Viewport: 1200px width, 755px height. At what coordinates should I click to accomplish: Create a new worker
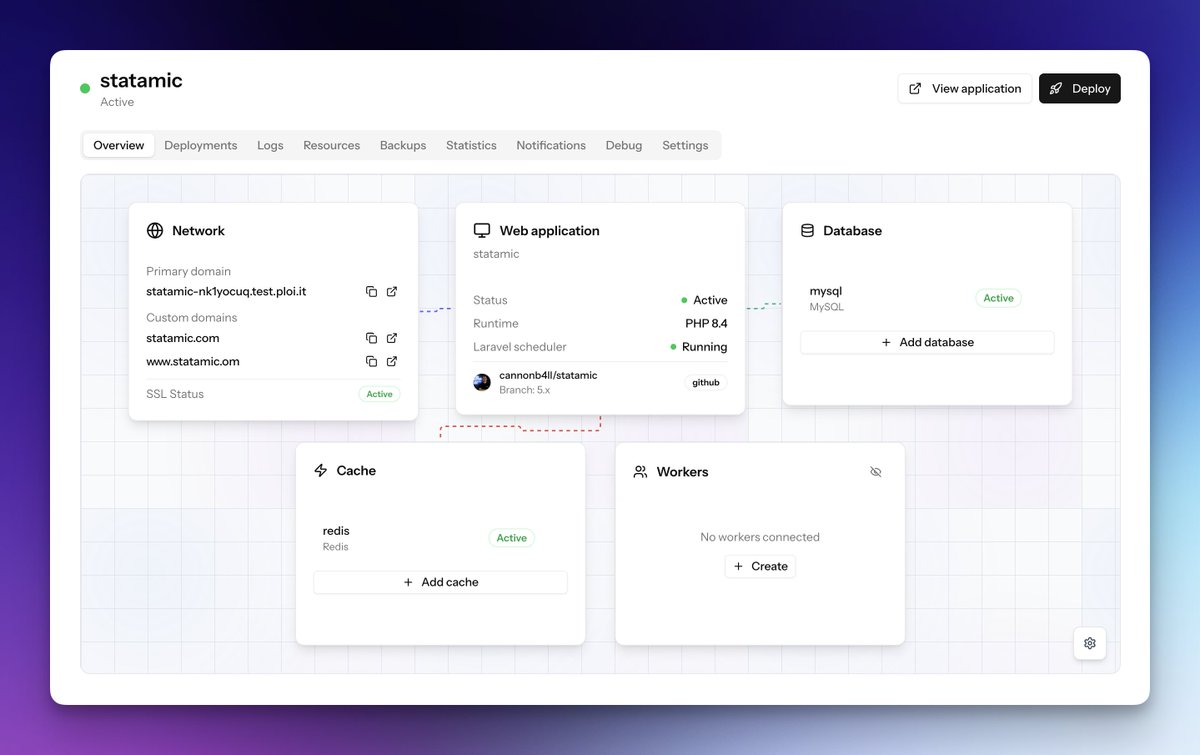point(760,566)
